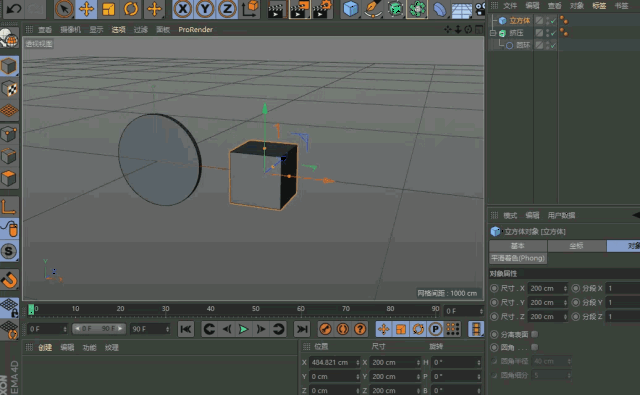The width and height of the screenshot is (640, 395).
Task: Go to end of timeline button
Action: (302, 329)
